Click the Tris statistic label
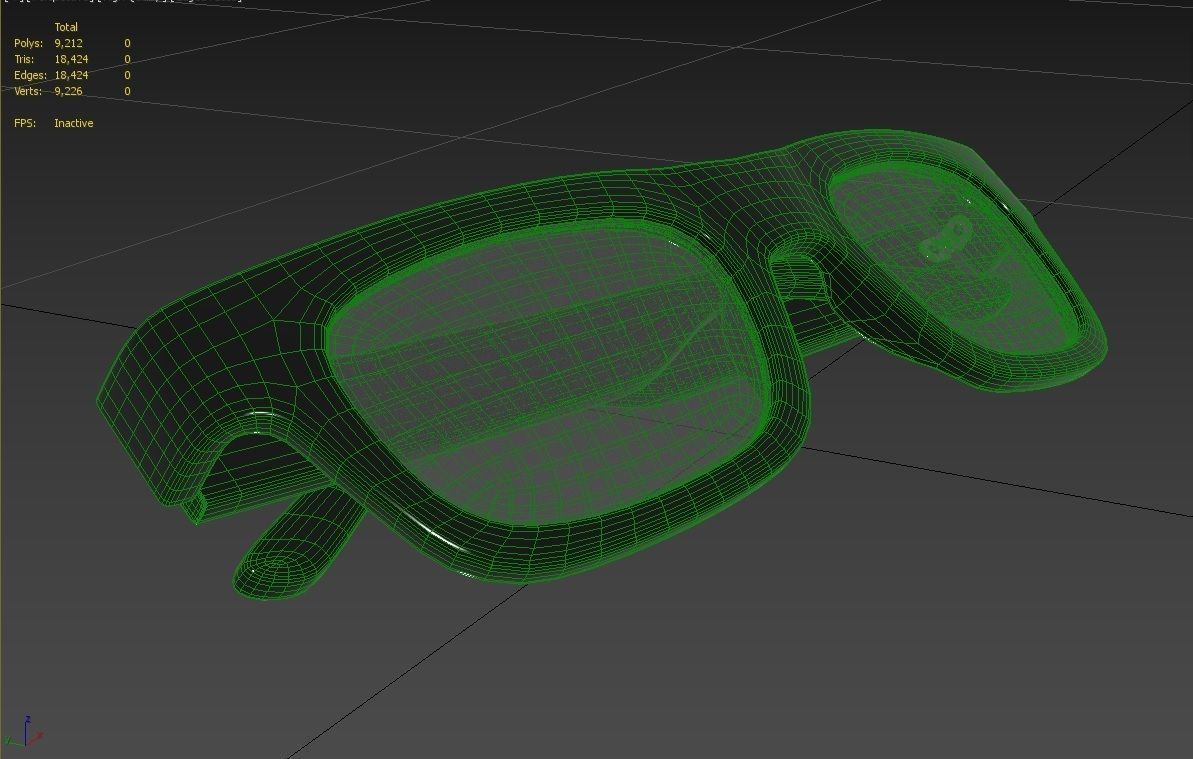Viewport: 1193px width, 759px height. [24, 59]
